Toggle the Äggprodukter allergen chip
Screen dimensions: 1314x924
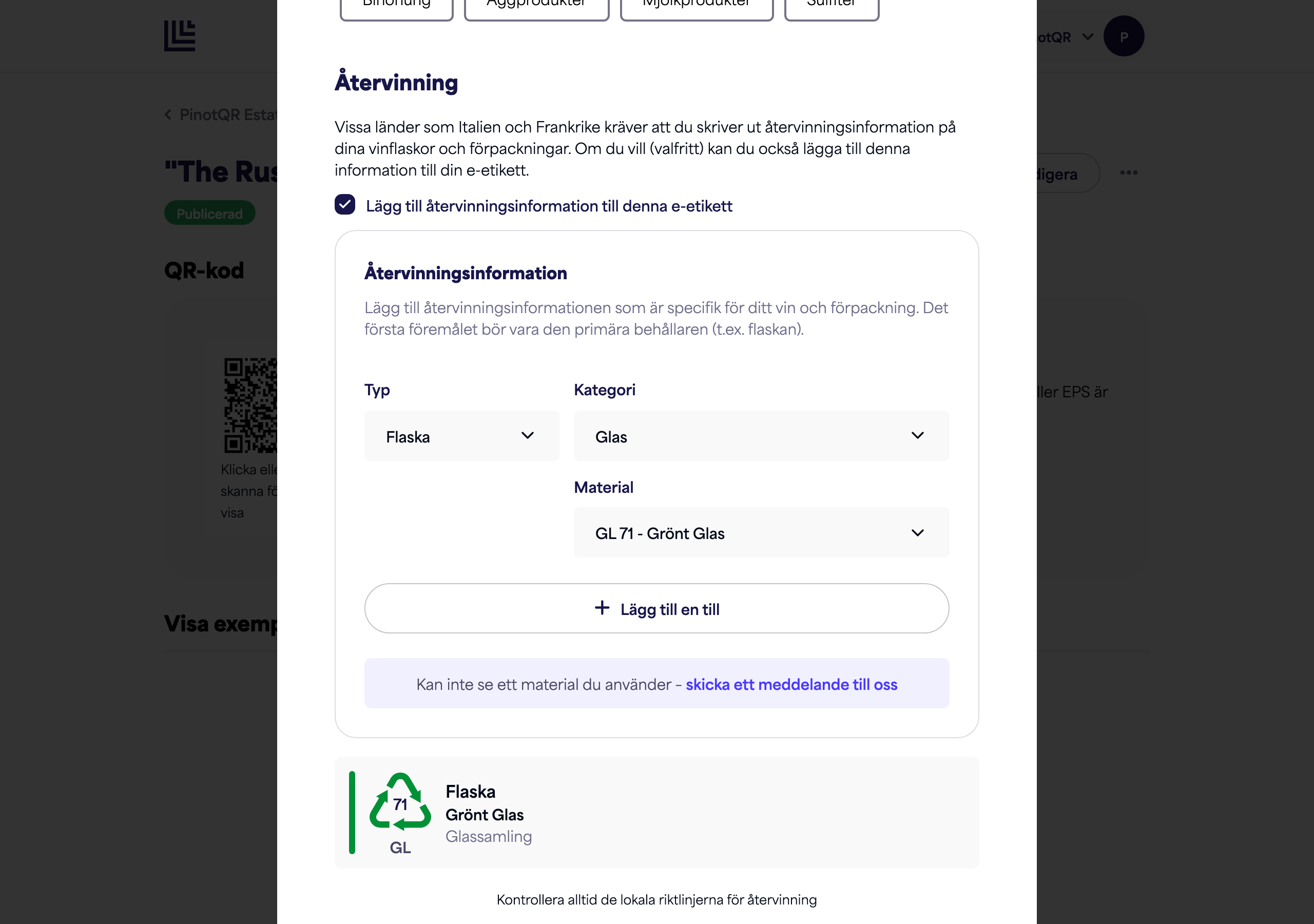point(536,6)
